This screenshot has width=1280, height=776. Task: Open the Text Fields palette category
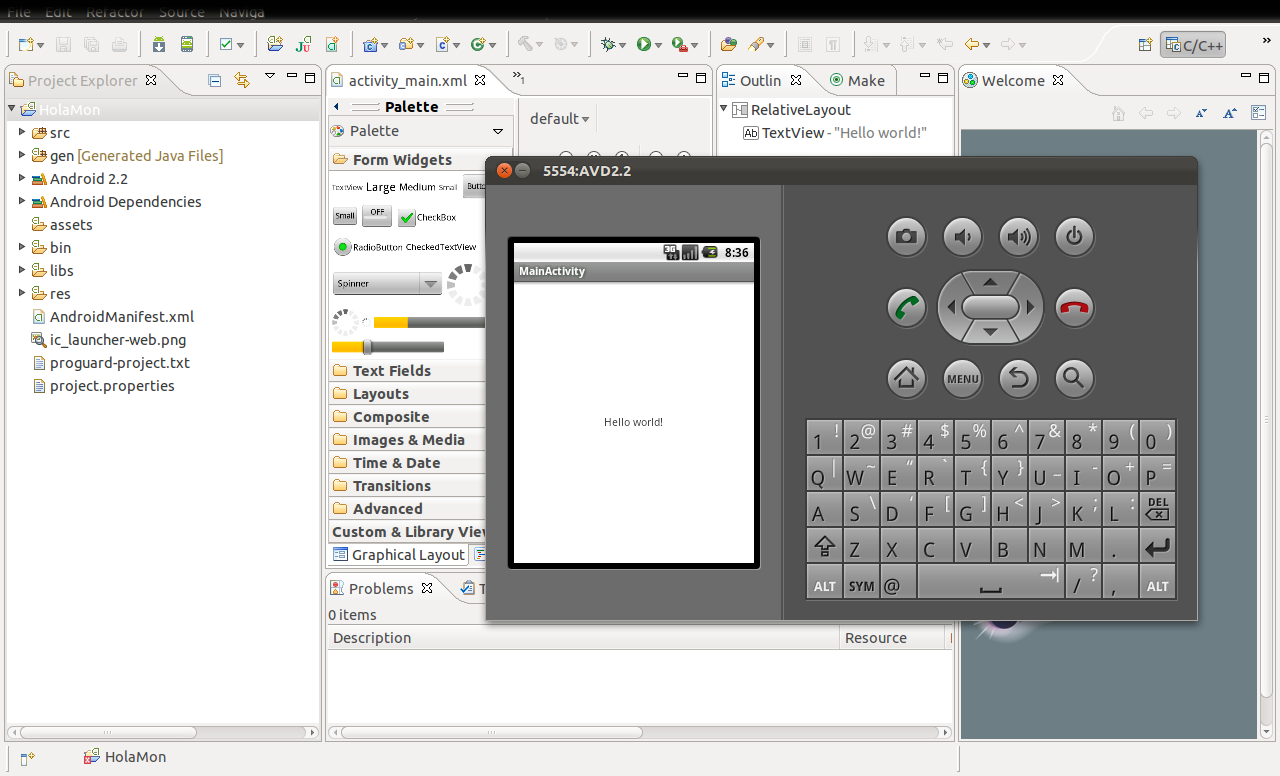click(x=391, y=371)
